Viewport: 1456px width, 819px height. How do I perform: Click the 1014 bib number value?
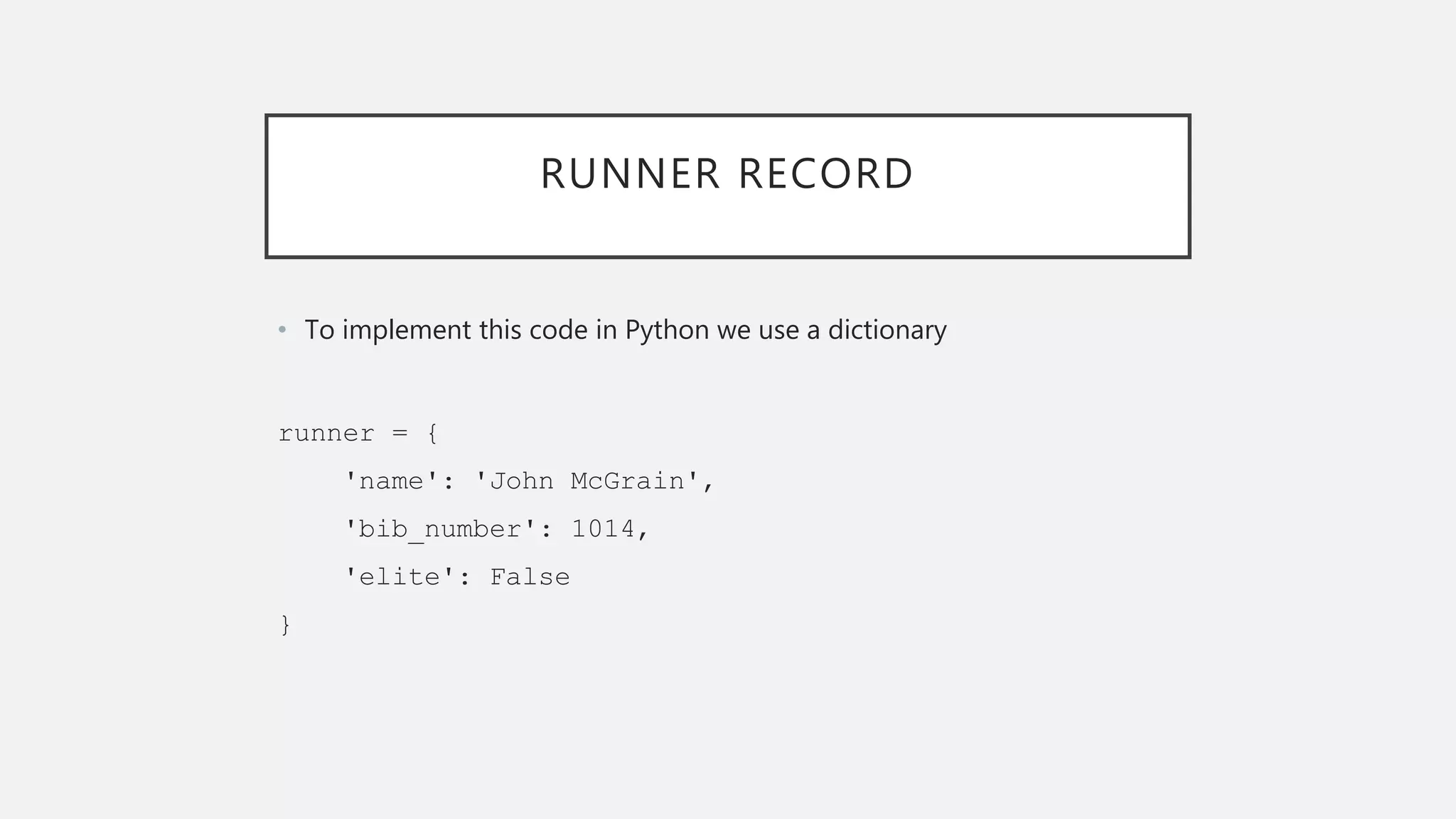click(x=603, y=529)
